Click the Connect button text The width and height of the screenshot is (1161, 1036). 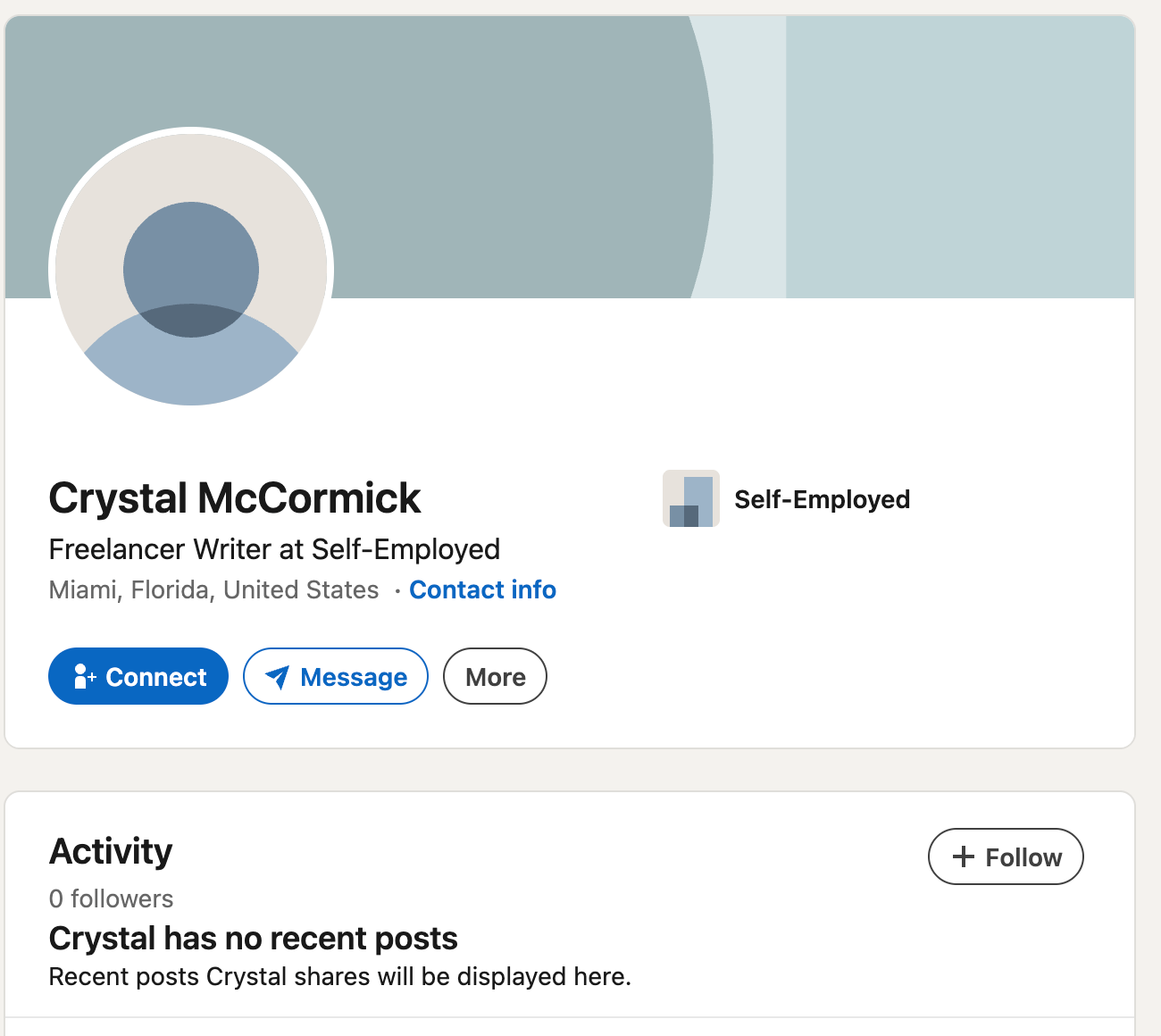(x=156, y=677)
